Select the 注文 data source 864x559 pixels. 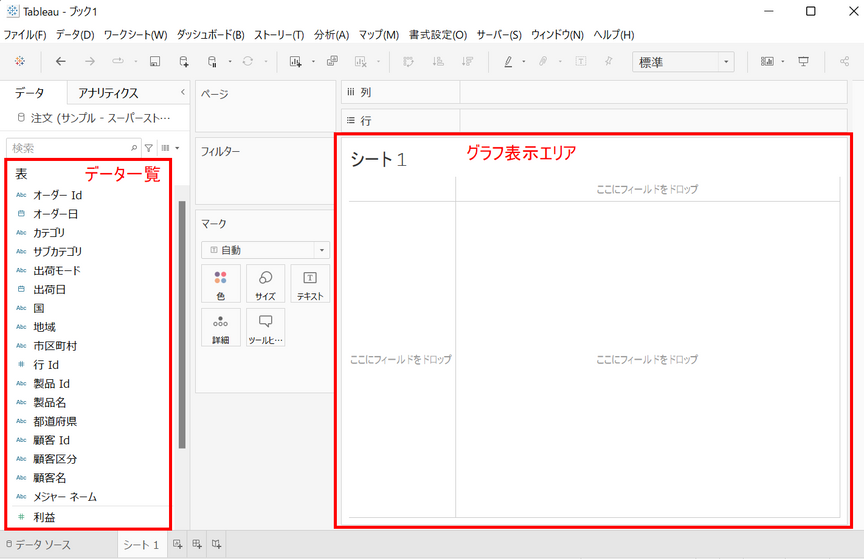(x=95, y=118)
